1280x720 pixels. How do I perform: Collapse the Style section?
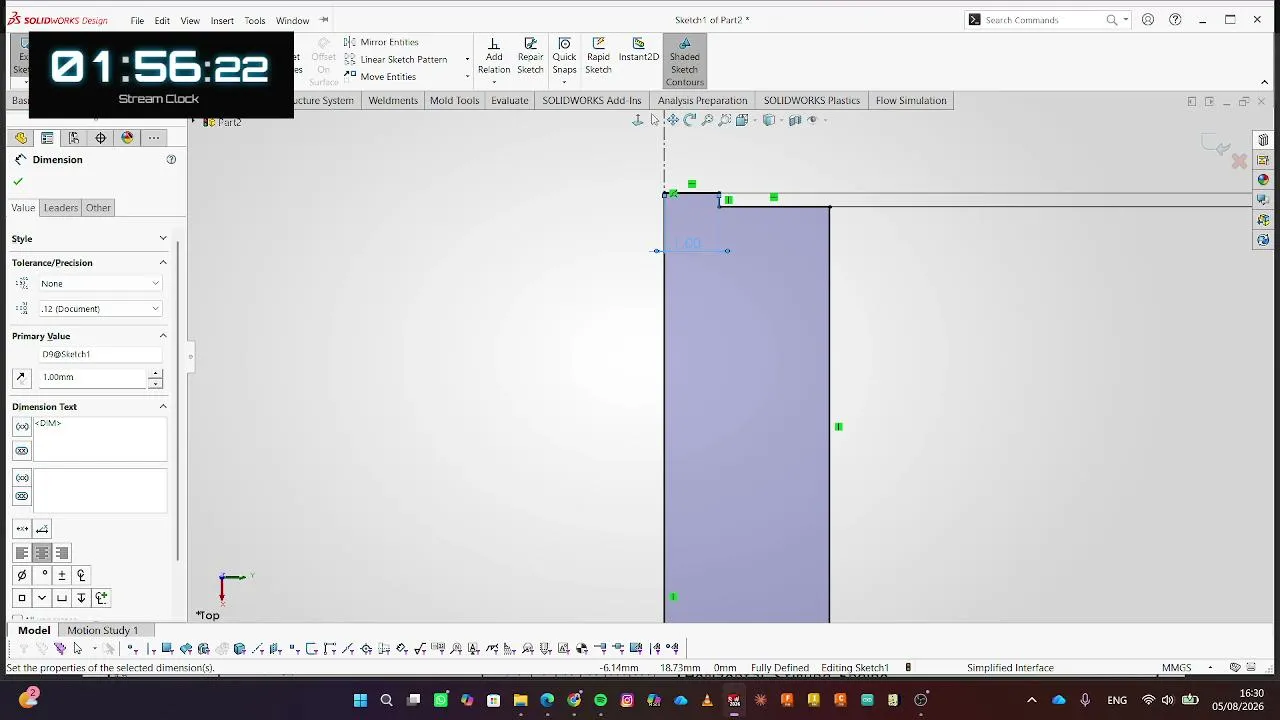[163, 238]
